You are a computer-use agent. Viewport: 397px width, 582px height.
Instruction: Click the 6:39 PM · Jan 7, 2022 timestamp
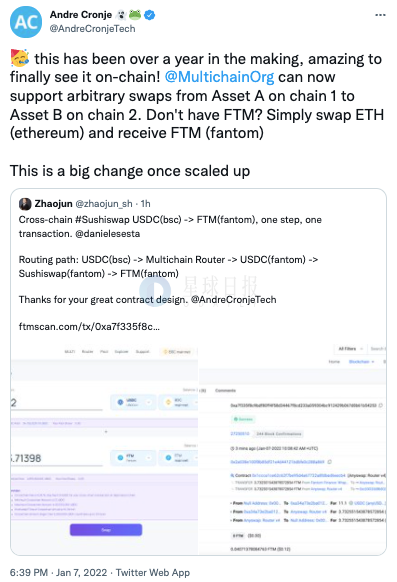click(x=58, y=572)
